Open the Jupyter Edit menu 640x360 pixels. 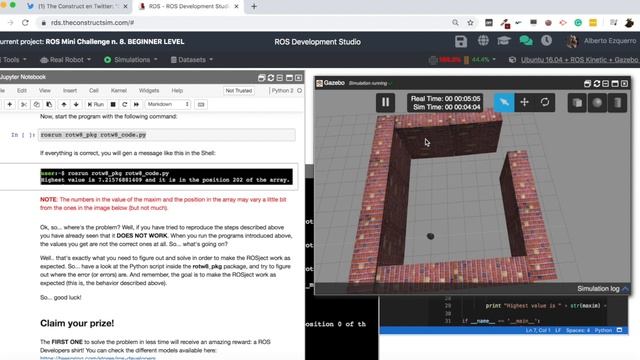click(22, 90)
